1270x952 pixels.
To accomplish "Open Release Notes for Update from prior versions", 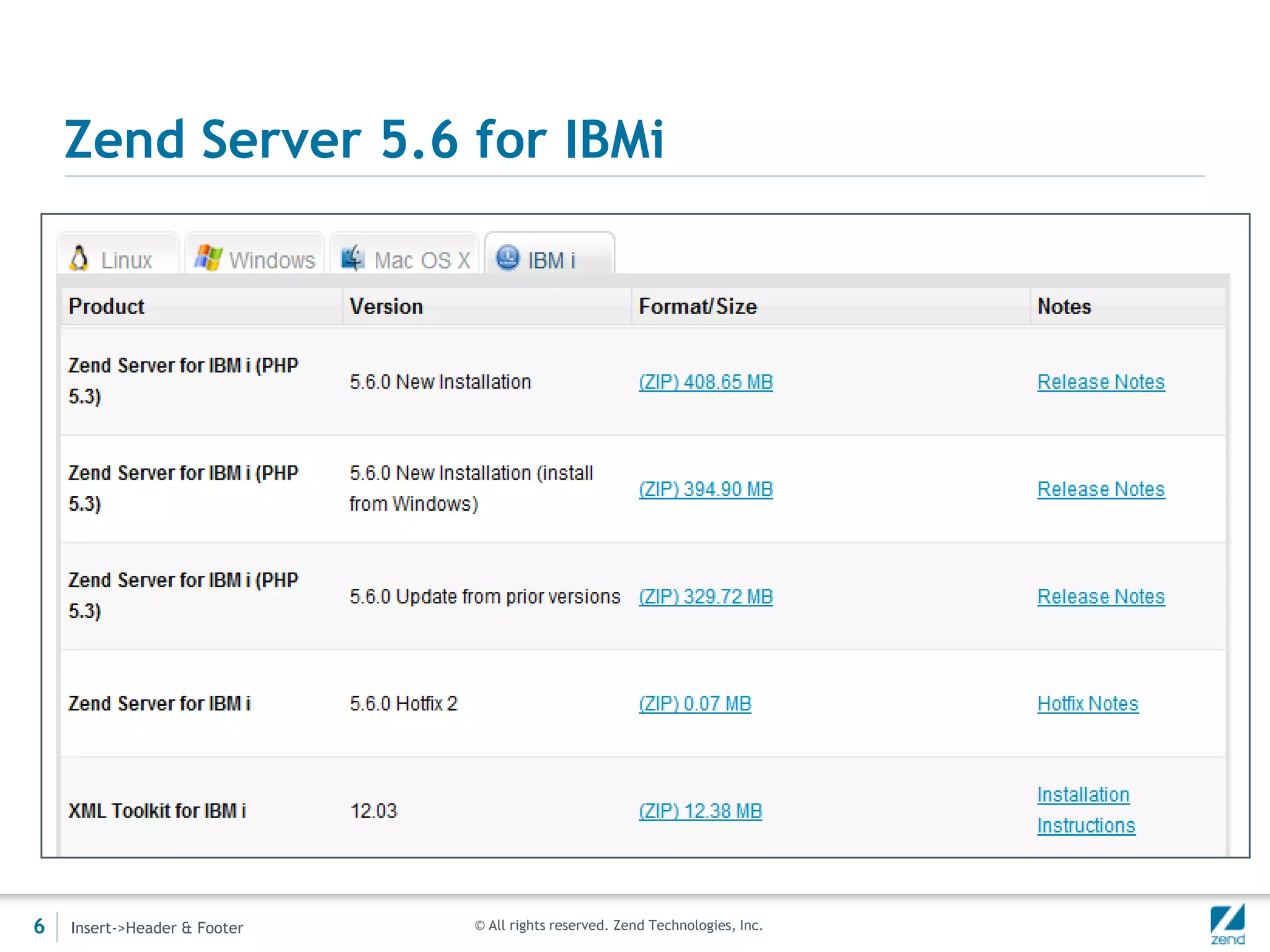I will 1101,596.
